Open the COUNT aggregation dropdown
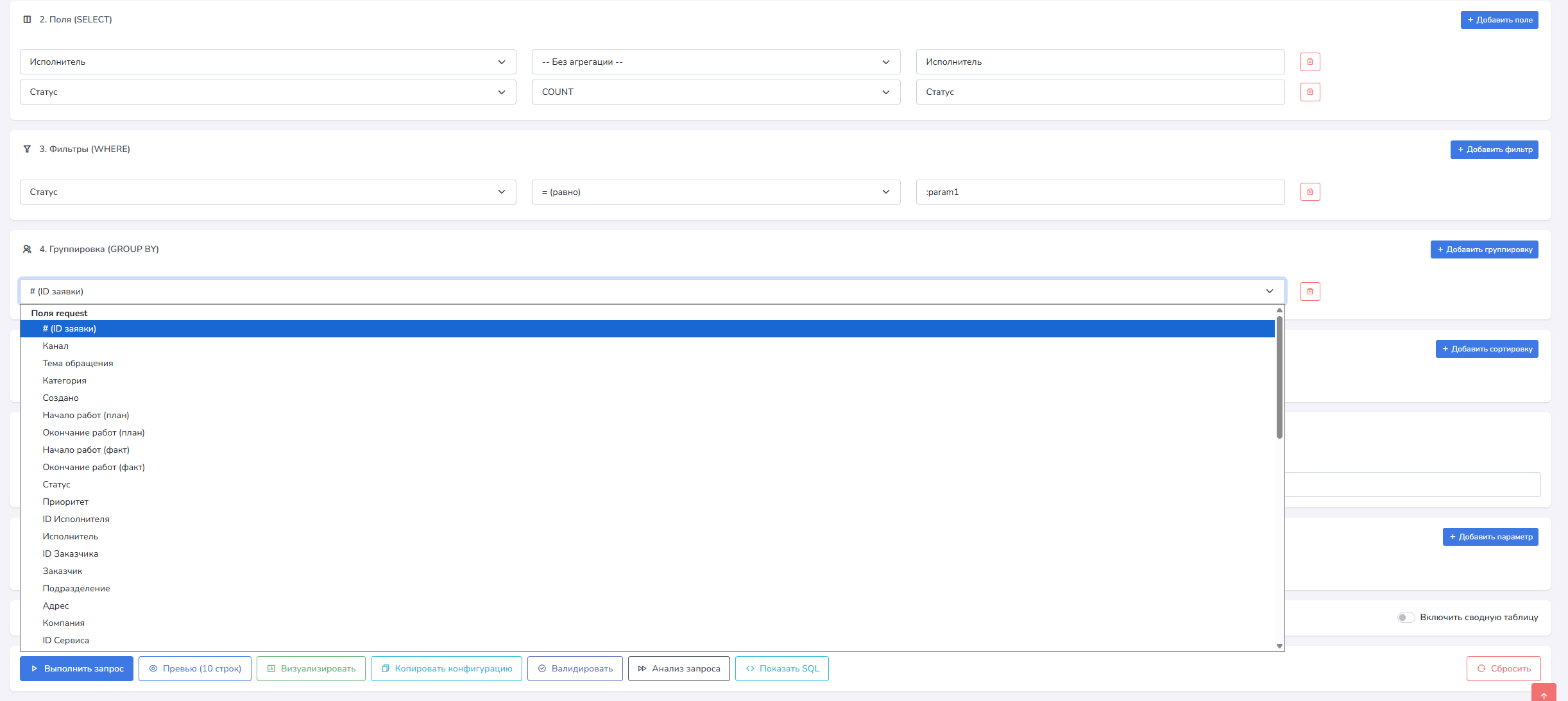 (715, 92)
